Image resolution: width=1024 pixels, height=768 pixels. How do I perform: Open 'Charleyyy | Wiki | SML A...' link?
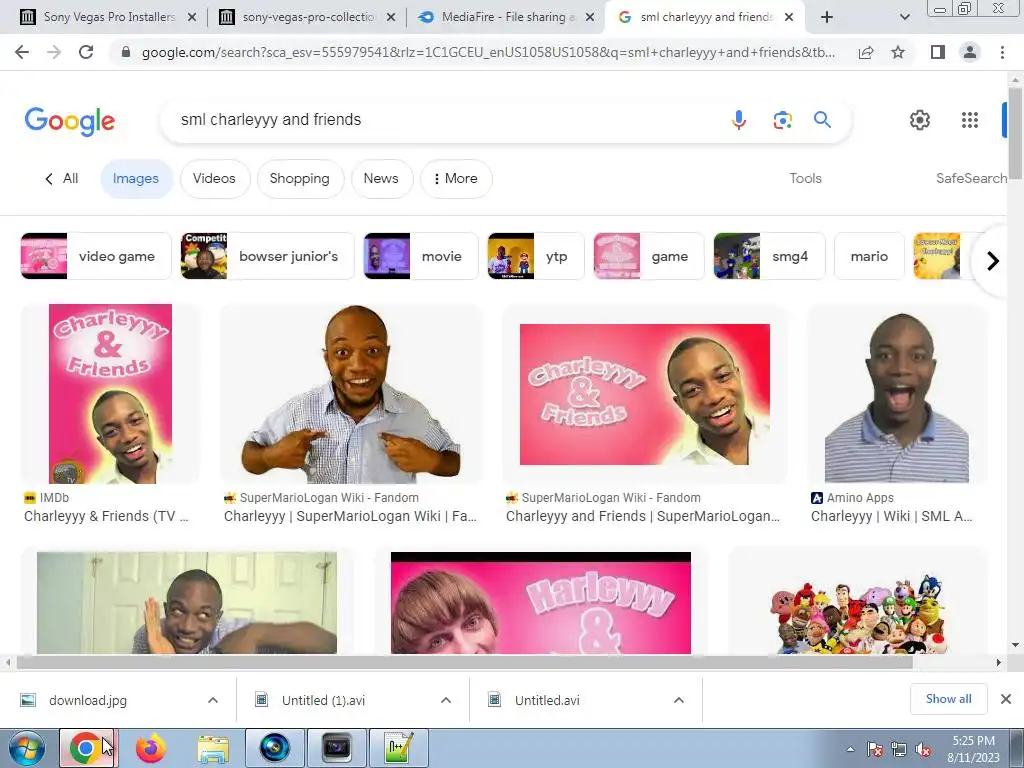click(x=891, y=516)
